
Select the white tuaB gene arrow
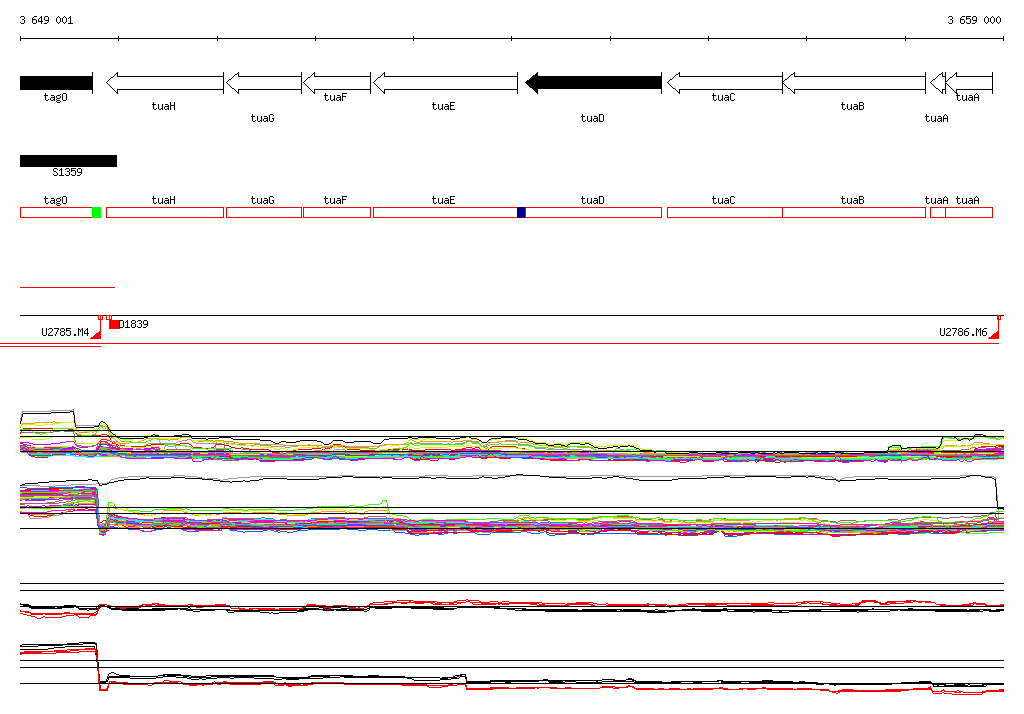pos(854,83)
